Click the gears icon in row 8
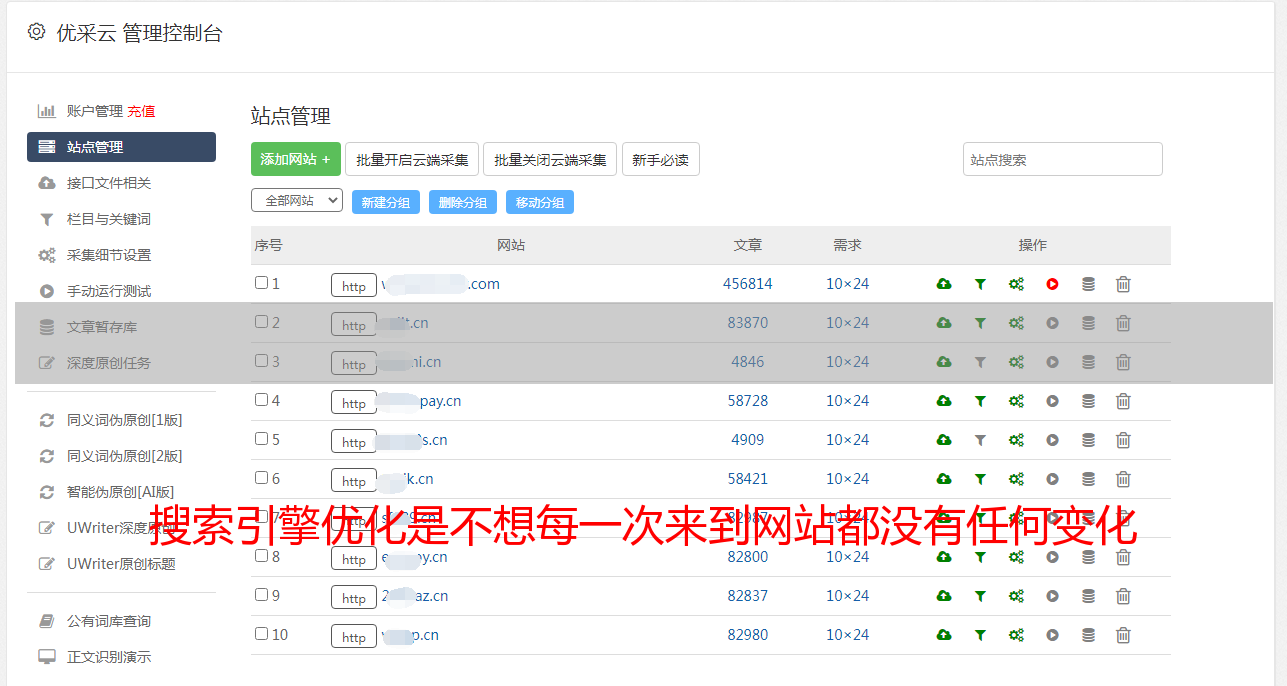1287x686 pixels. [1016, 557]
